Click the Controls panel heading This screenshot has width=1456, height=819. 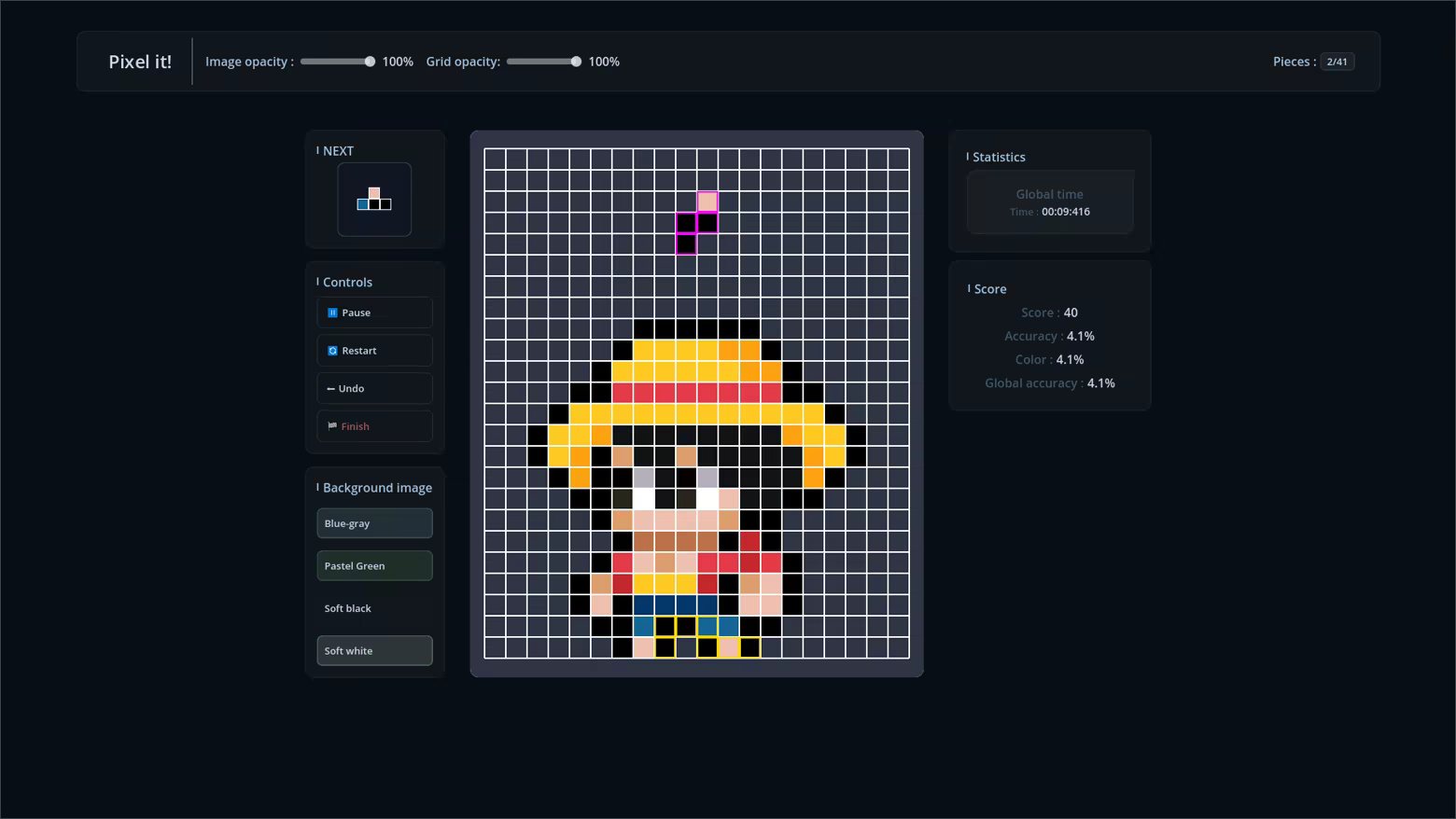347,282
